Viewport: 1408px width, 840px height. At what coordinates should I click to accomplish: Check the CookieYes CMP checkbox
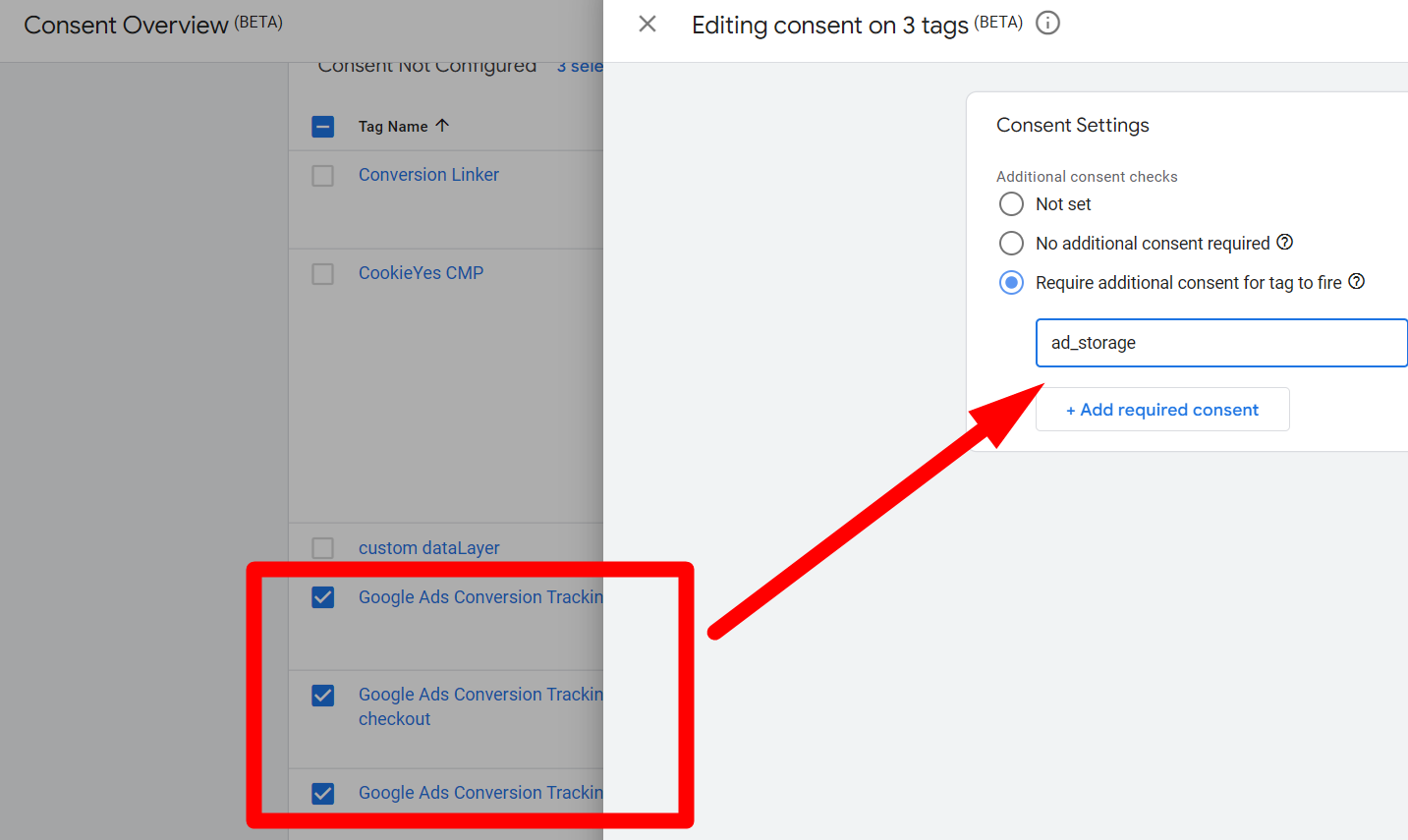[322, 274]
